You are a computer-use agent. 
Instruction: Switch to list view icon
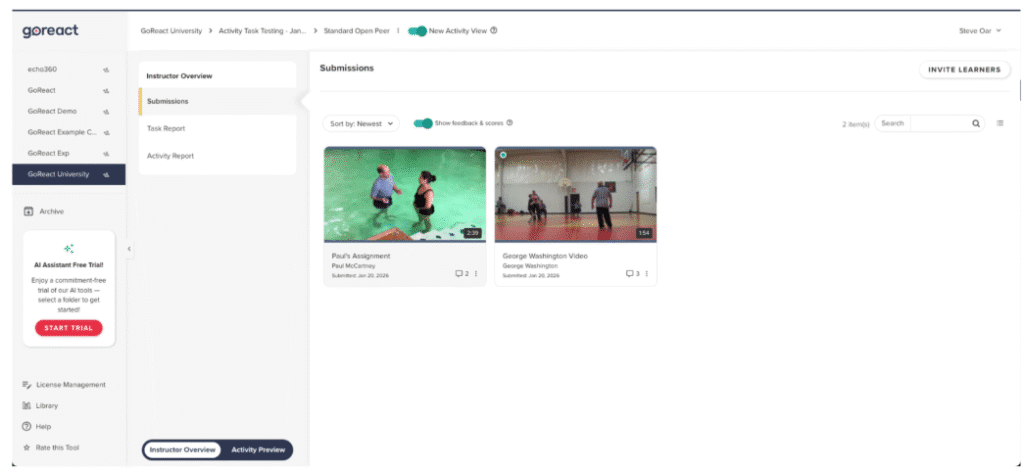[1000, 123]
